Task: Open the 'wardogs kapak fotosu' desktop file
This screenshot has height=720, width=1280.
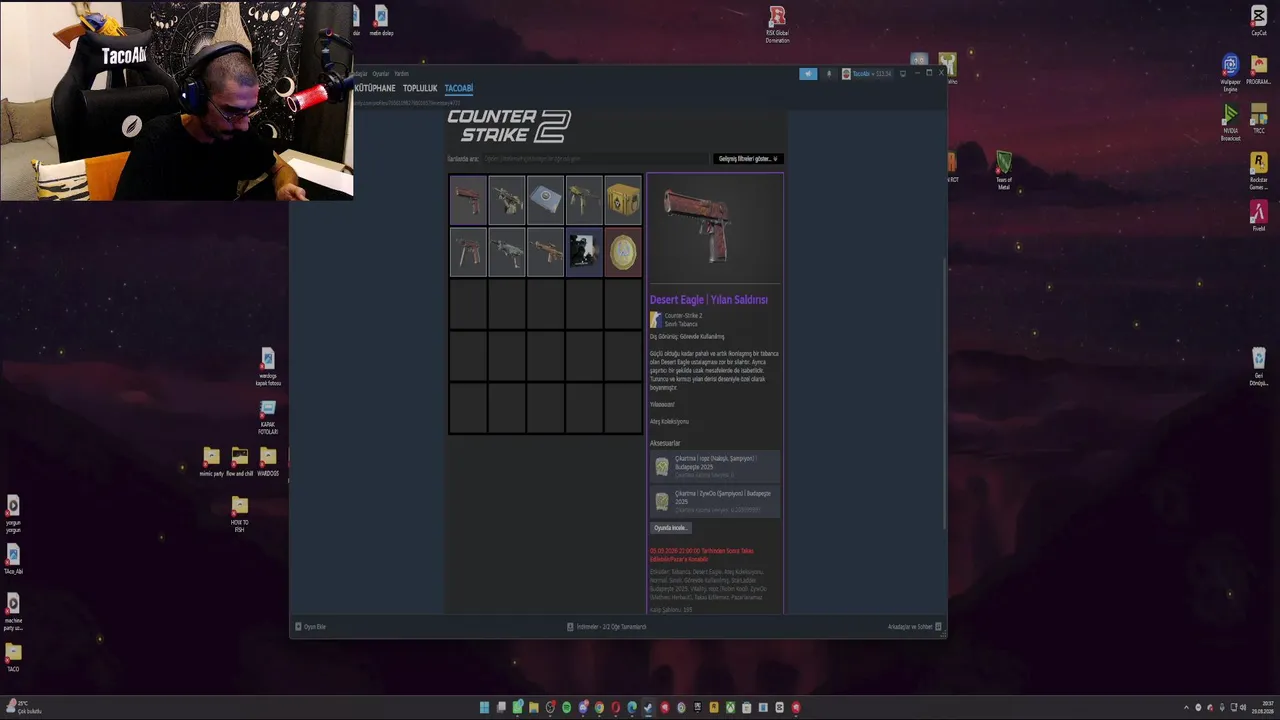Action: coord(268,368)
